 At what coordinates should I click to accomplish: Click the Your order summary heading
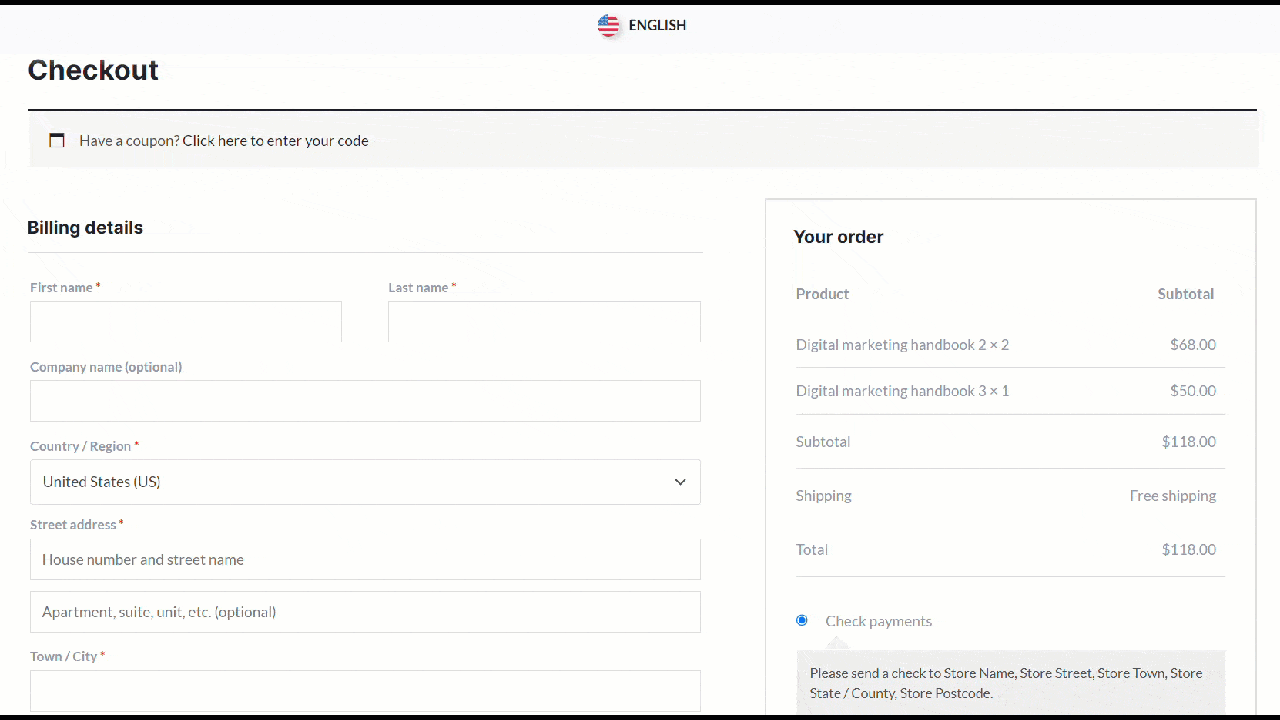[838, 237]
